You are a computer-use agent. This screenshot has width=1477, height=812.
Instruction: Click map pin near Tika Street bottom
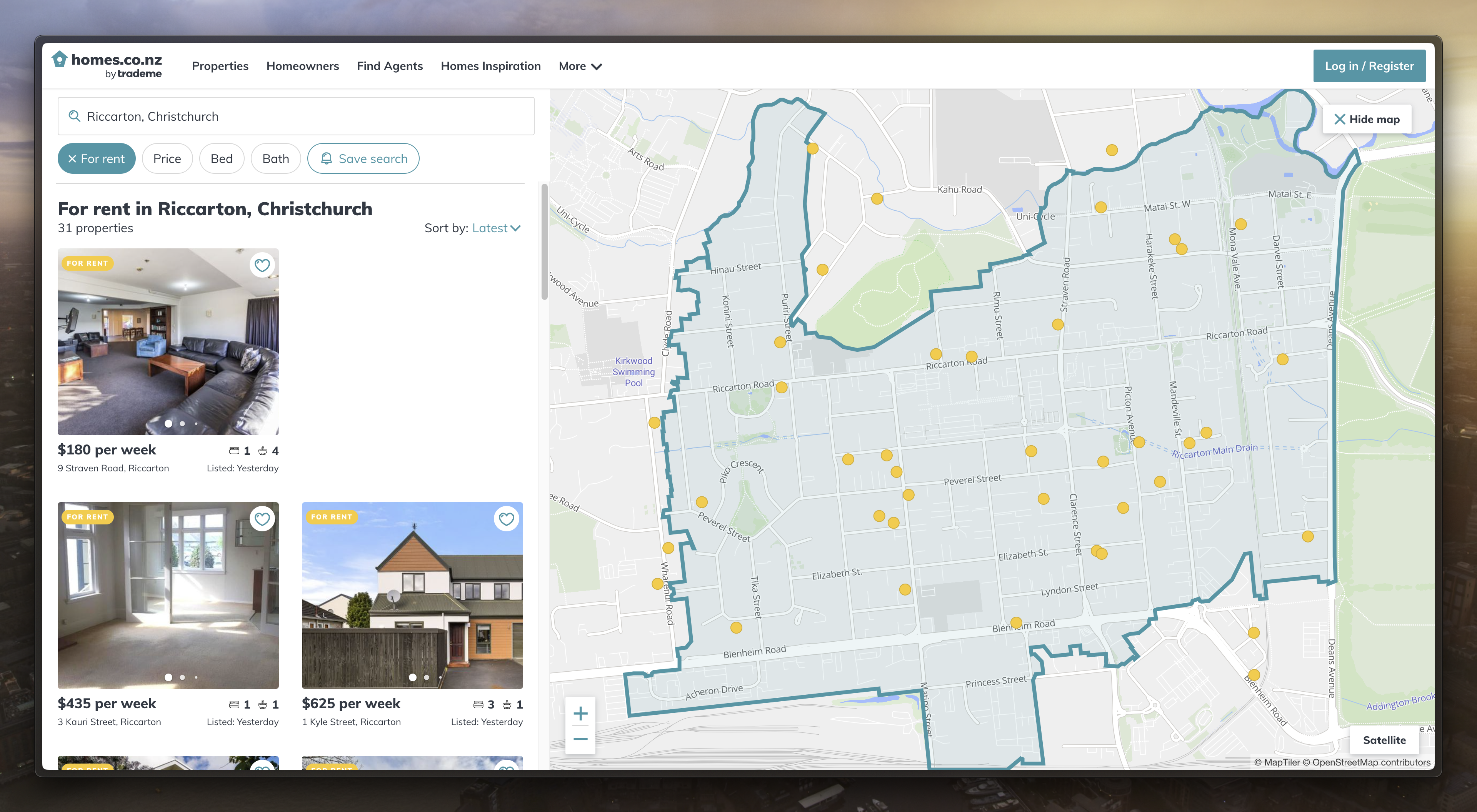pyautogui.click(x=736, y=627)
